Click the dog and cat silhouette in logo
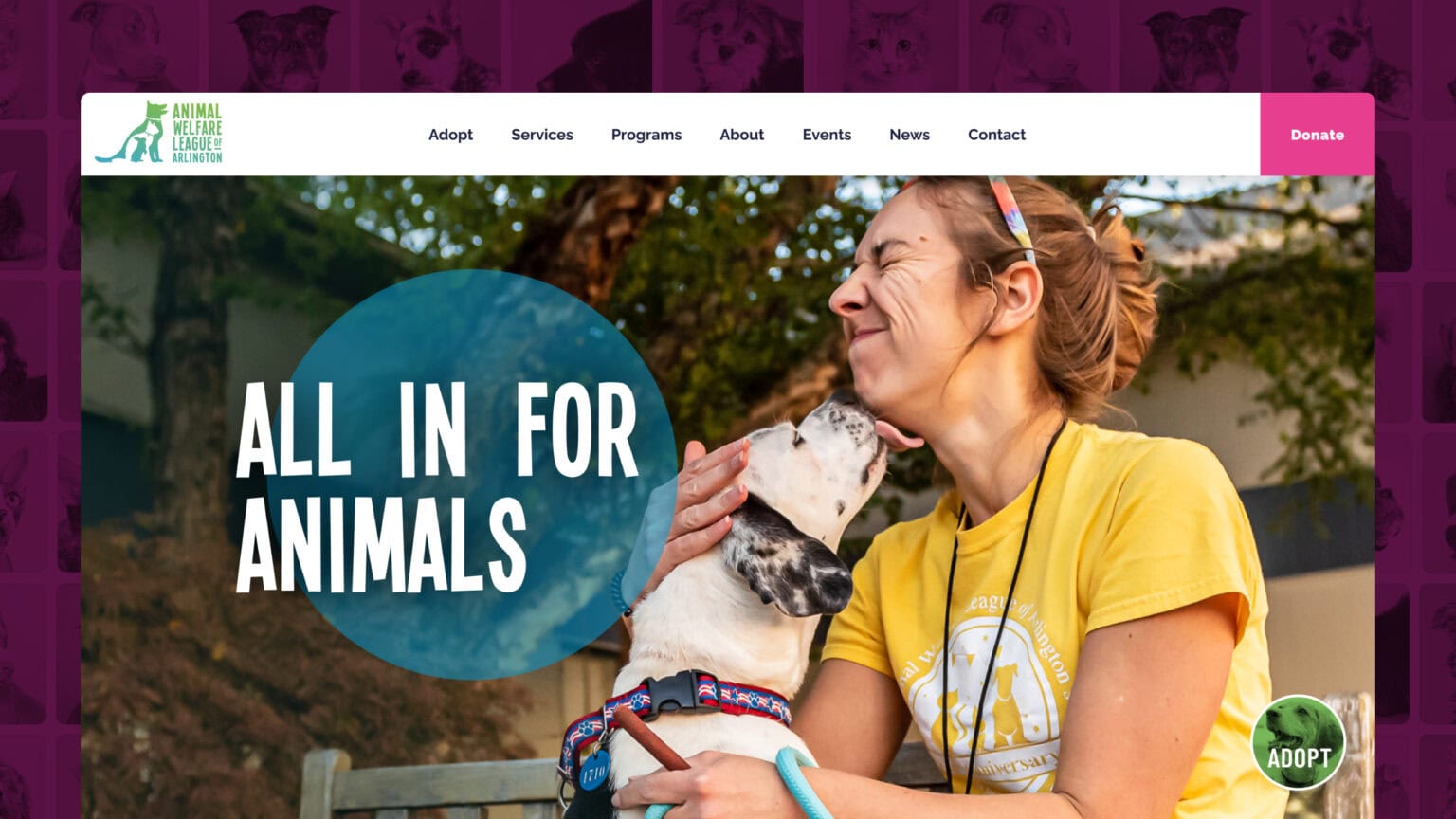This screenshot has width=1456, height=819. click(x=132, y=134)
